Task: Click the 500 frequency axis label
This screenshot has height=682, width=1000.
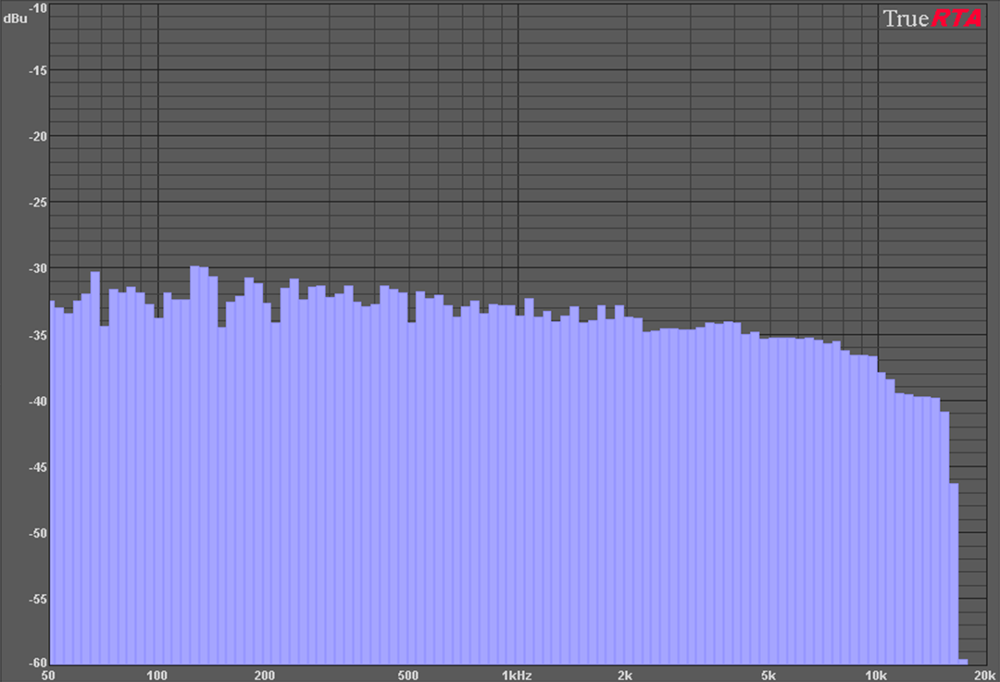Action: pyautogui.click(x=408, y=675)
